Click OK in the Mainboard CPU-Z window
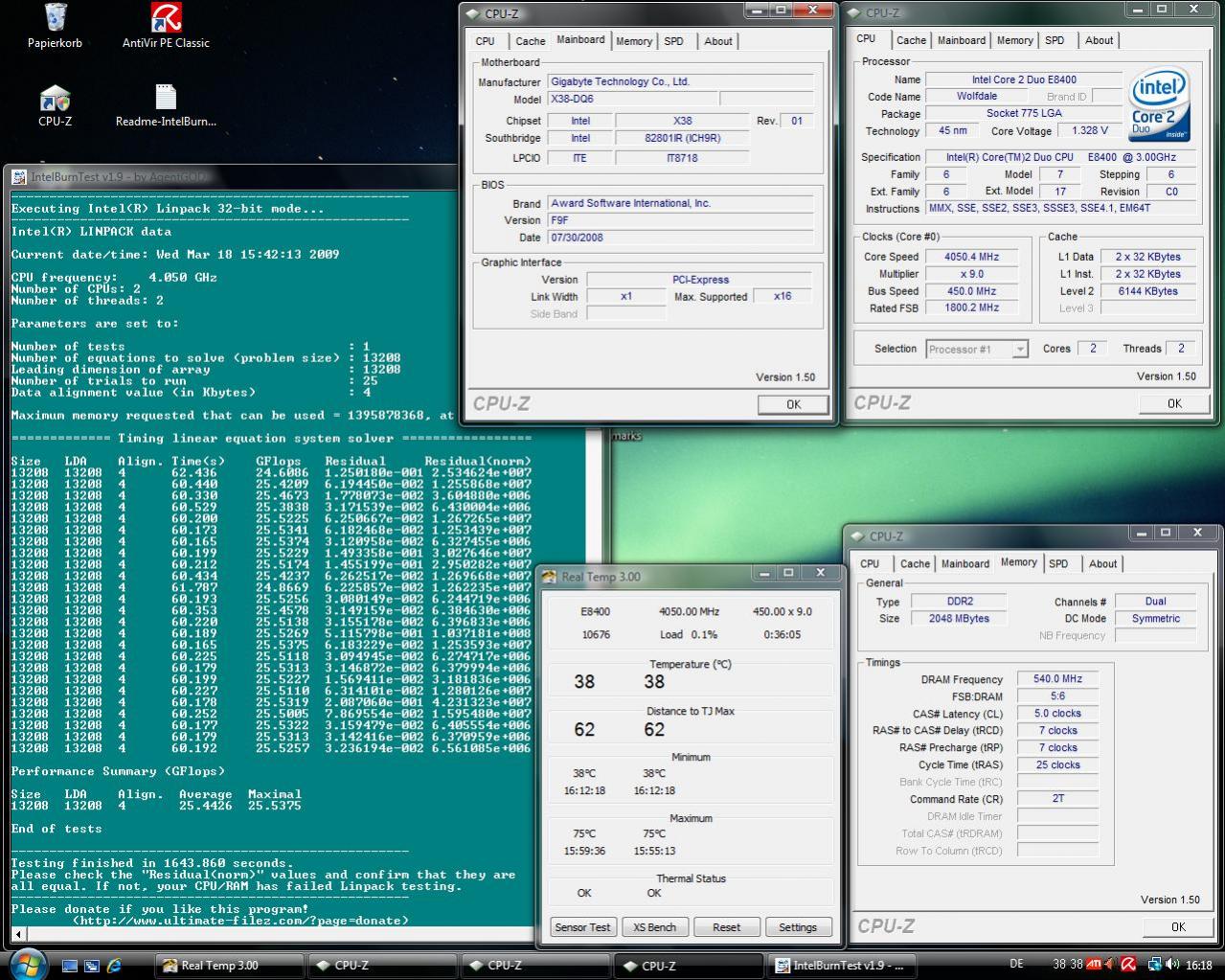1225x980 pixels. click(793, 404)
